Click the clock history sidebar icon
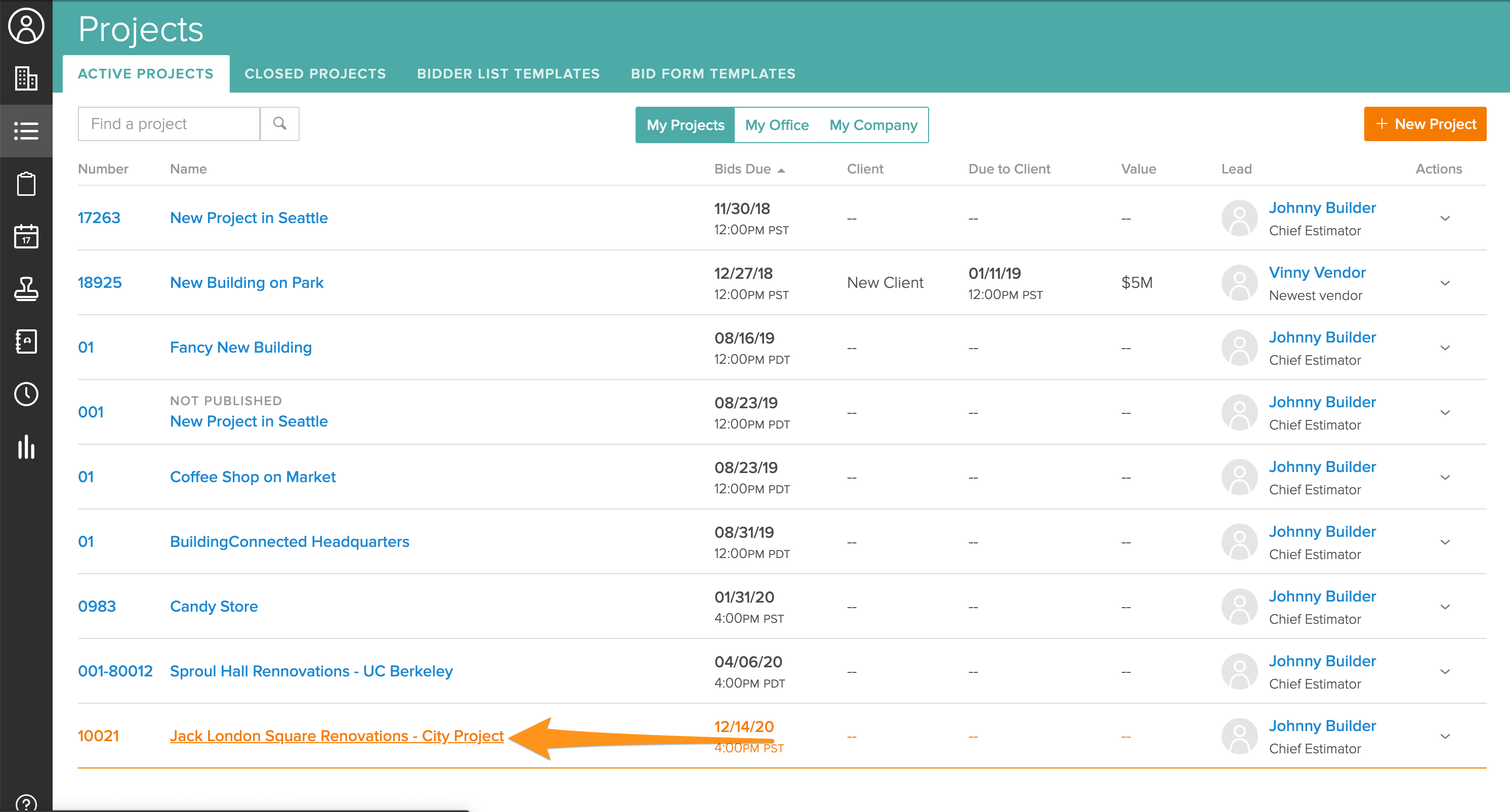1510x812 pixels. tap(26, 394)
